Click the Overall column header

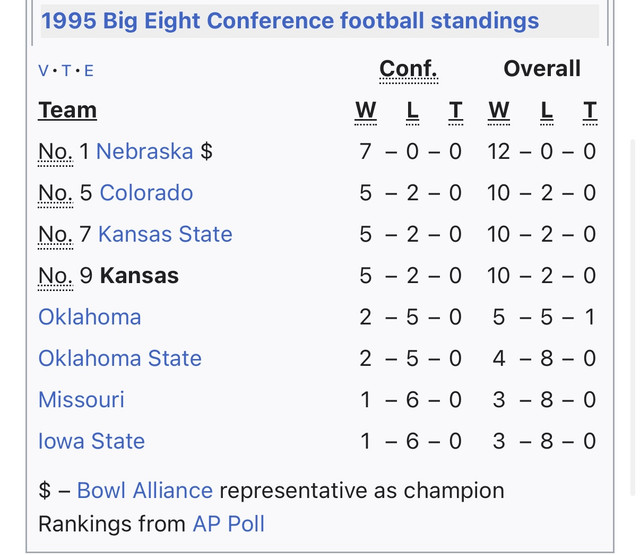pyautogui.click(x=541, y=69)
